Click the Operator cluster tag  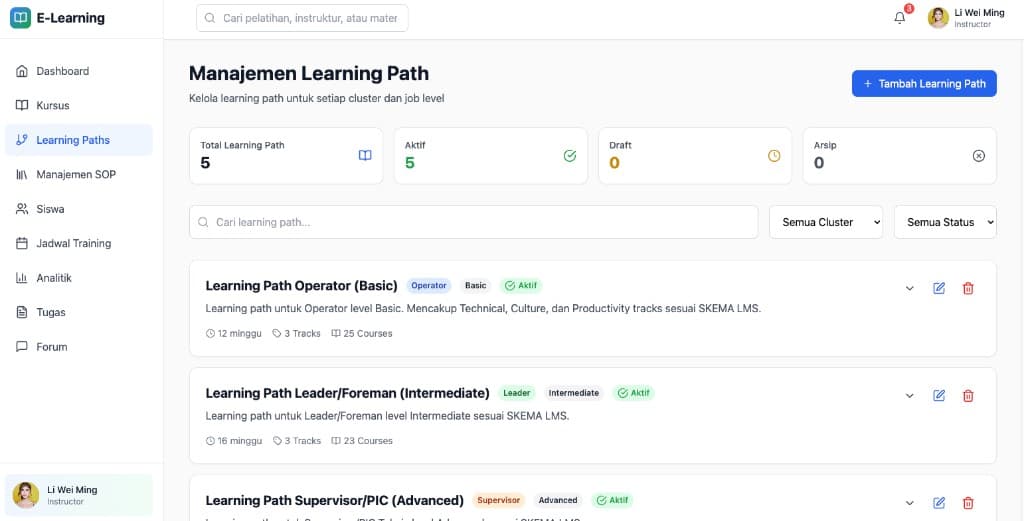[x=429, y=285]
